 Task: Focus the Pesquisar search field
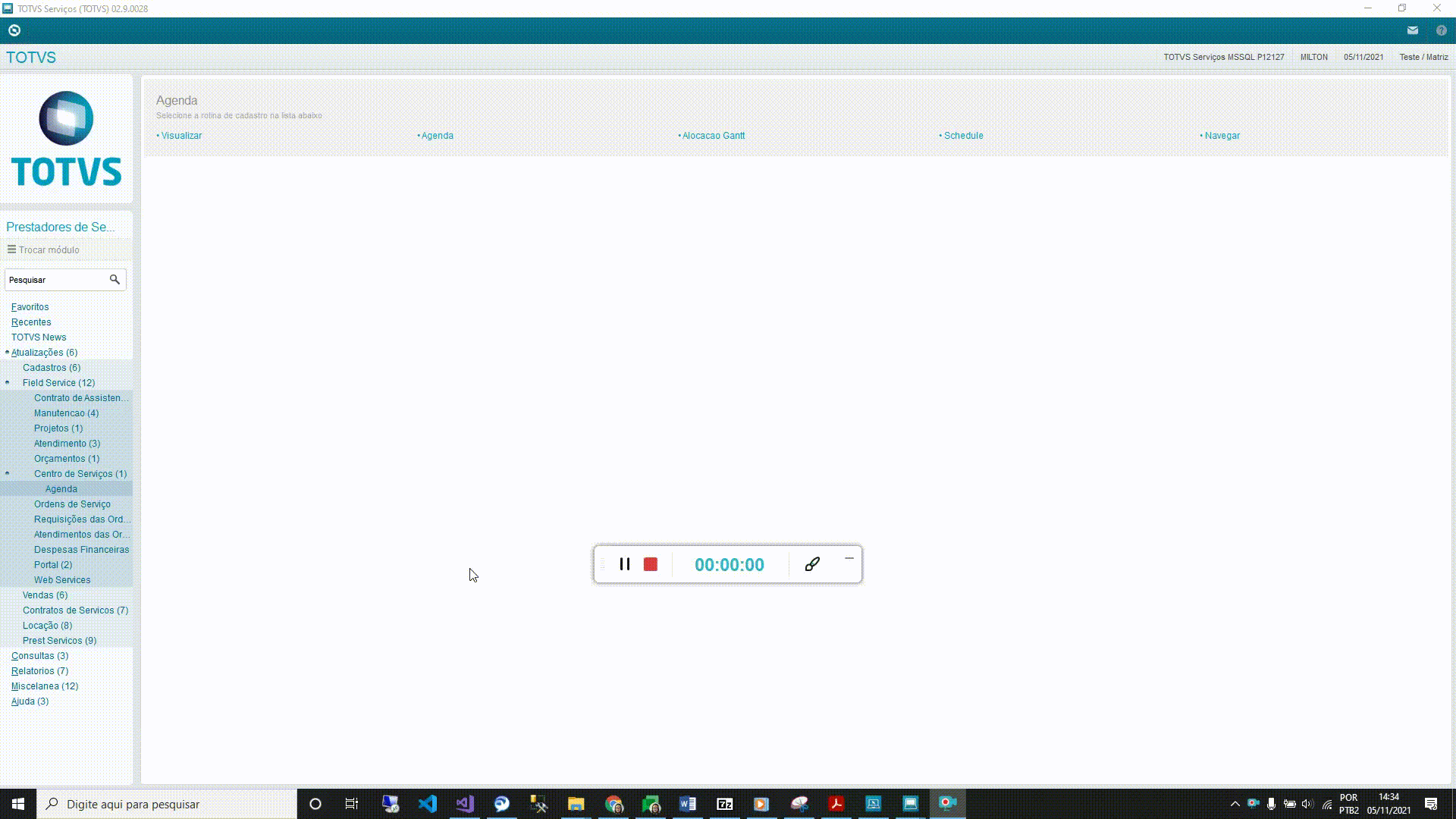pos(56,280)
